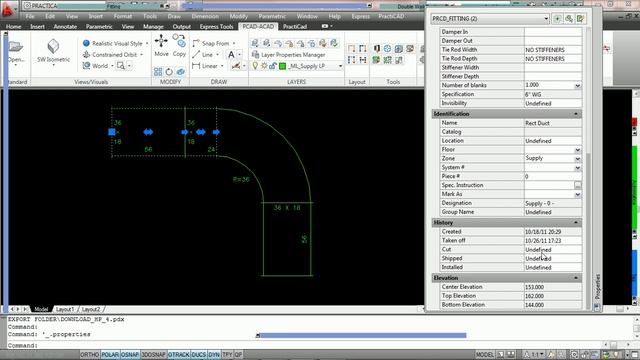Screen dimensions: 640x360
Task: Open the AutoCAD application menu logo
Action: pyautogui.click(x=7, y=9)
